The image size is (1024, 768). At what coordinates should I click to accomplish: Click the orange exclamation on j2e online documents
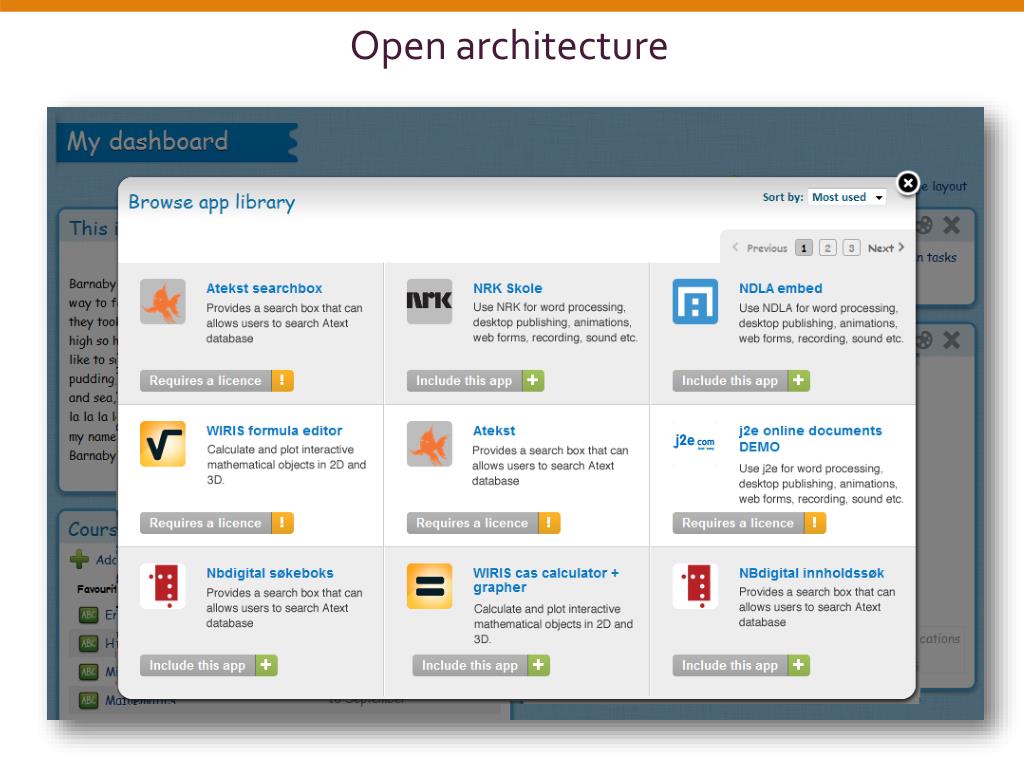[x=815, y=523]
